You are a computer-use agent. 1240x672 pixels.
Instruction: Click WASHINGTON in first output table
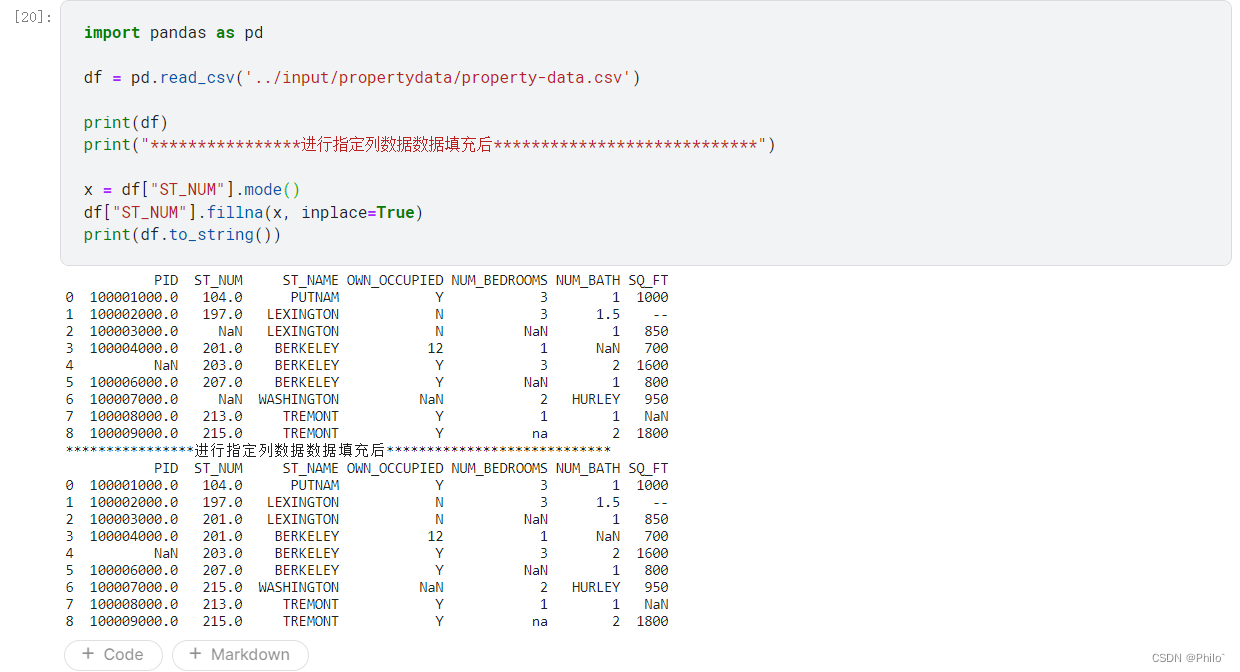pyautogui.click(x=298, y=399)
